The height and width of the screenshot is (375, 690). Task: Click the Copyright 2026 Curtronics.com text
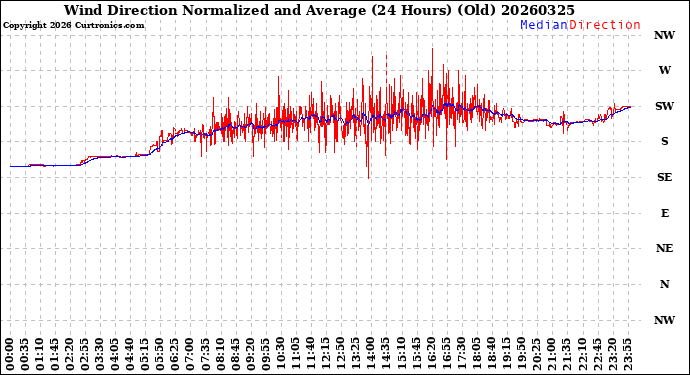point(73,26)
